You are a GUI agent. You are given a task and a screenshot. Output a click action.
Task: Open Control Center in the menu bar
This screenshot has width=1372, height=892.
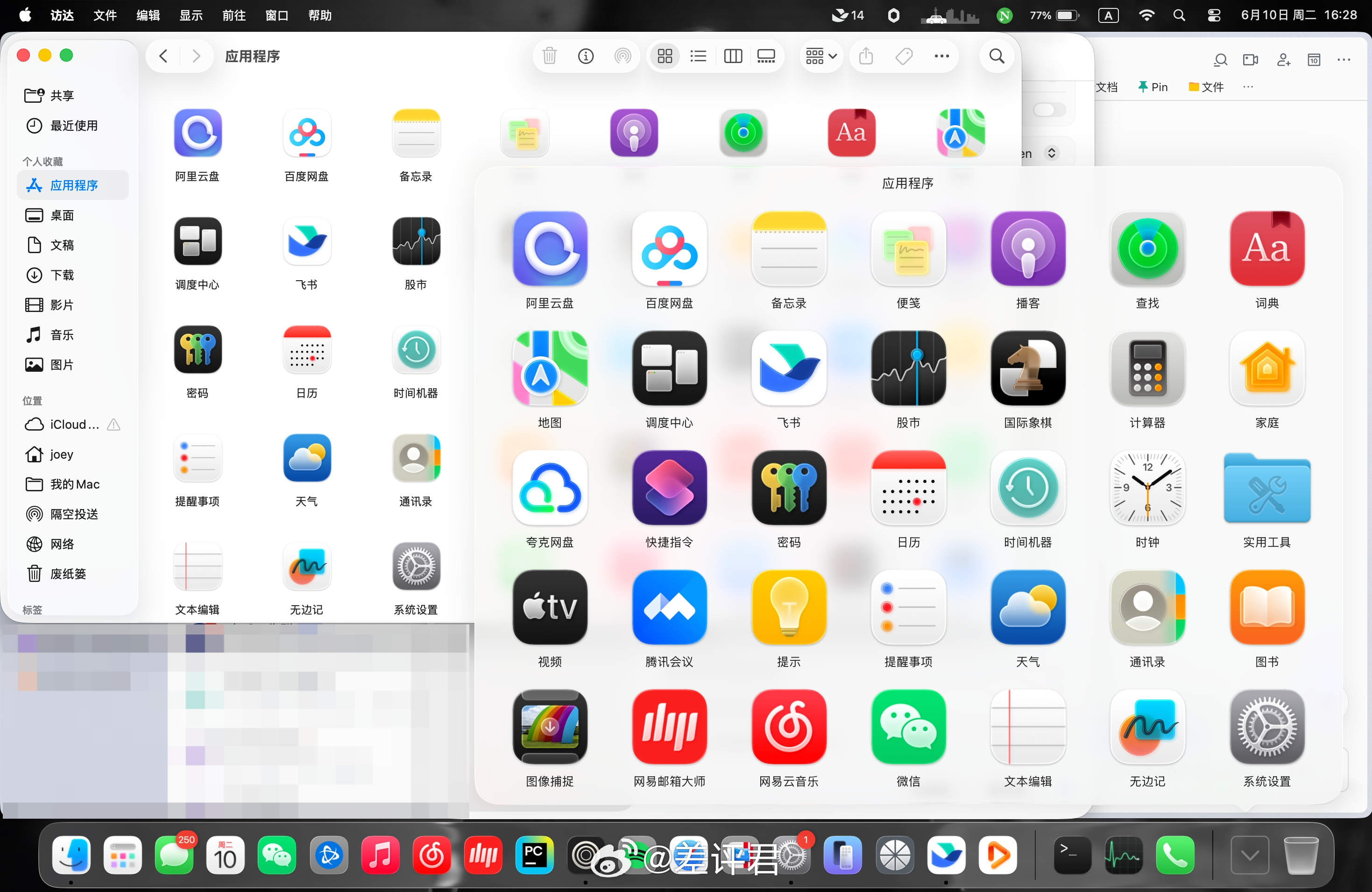tap(1214, 15)
